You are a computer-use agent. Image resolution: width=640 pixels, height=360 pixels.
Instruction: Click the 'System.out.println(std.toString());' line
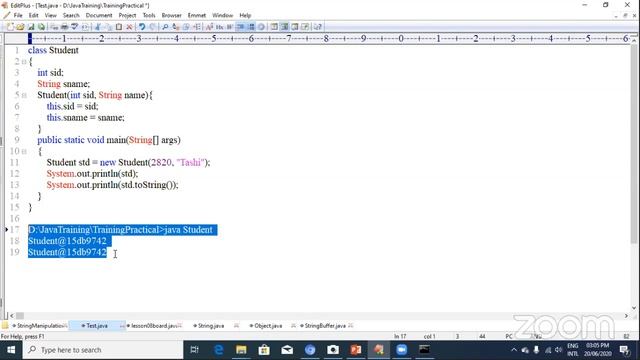112,185
